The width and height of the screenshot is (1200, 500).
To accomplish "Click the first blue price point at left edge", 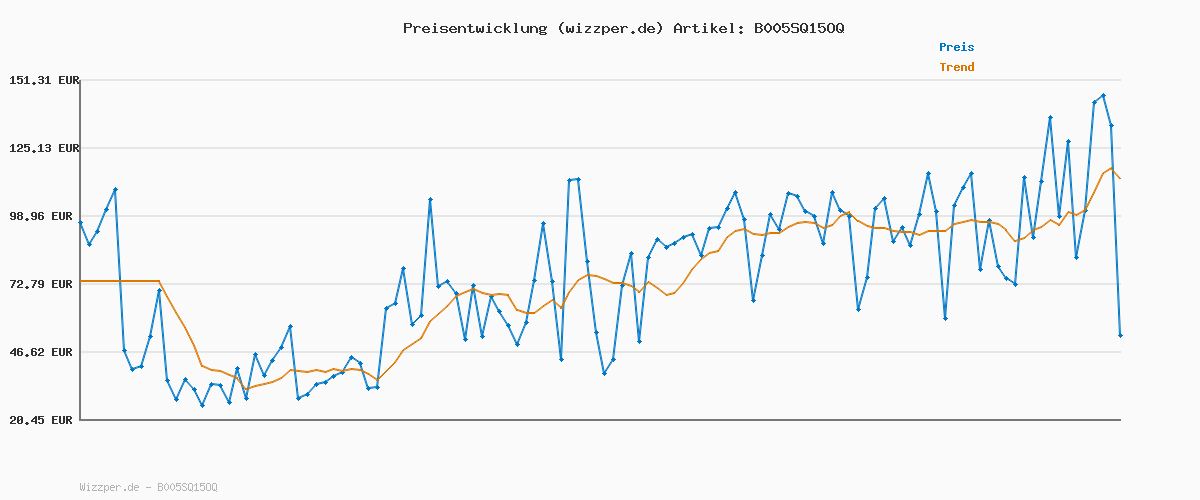I will click(x=81, y=222).
